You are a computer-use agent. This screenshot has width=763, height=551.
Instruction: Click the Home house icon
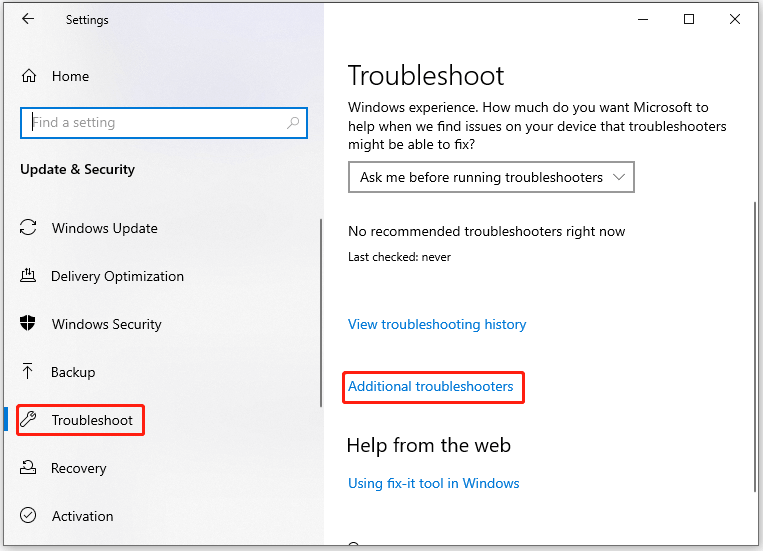tap(29, 76)
